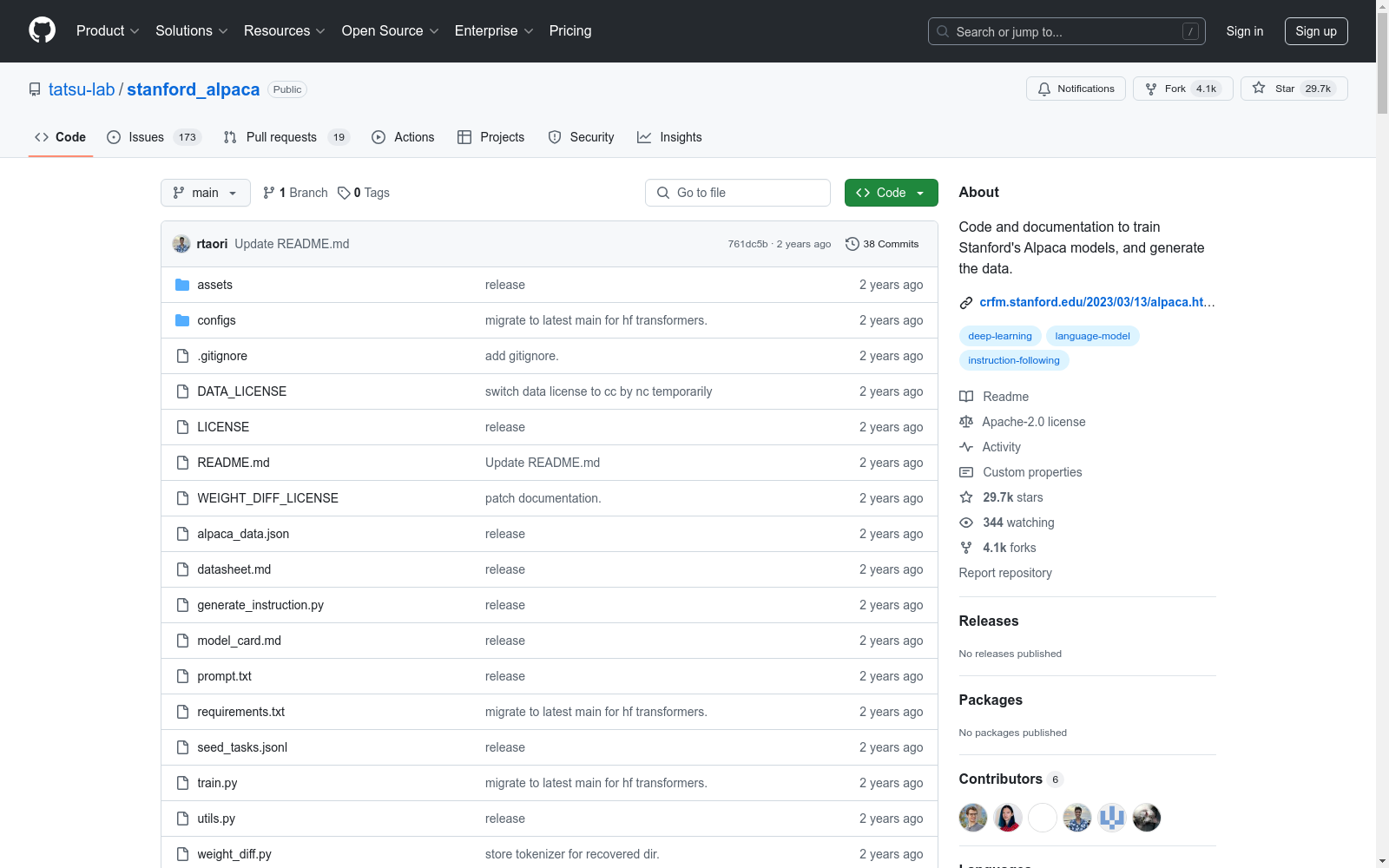Open the main branch selector dropdown
The width and height of the screenshot is (1389, 868).
point(206,193)
